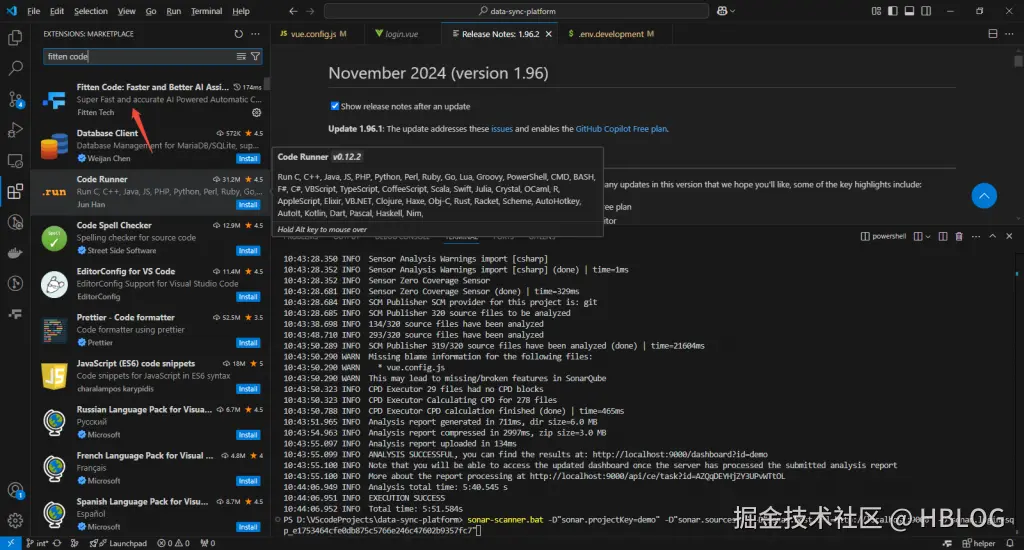Install the Code Spell Checker extension
1024x550 pixels.
(x=248, y=251)
